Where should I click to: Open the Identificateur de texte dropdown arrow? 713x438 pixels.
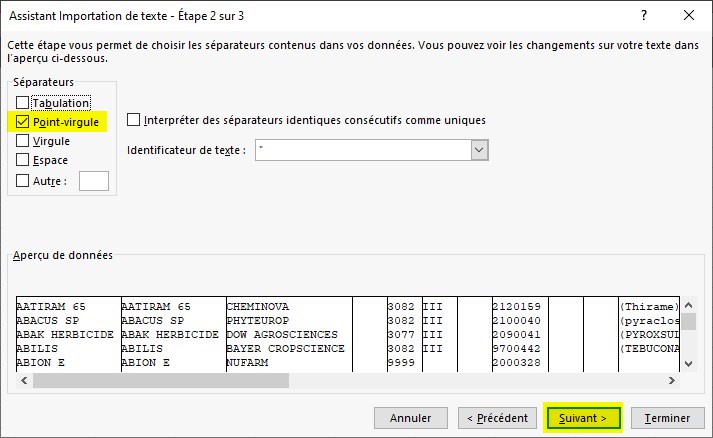(479, 150)
